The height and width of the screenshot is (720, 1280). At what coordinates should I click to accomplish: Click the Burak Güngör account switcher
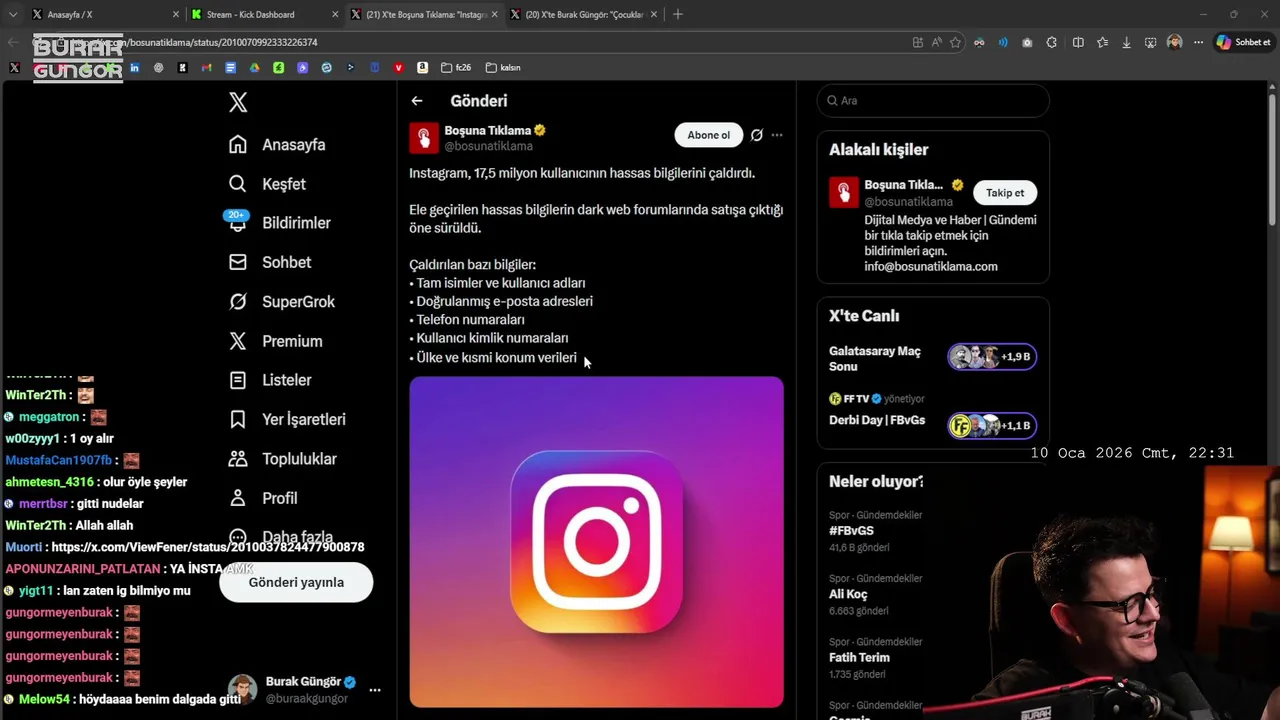[305, 690]
